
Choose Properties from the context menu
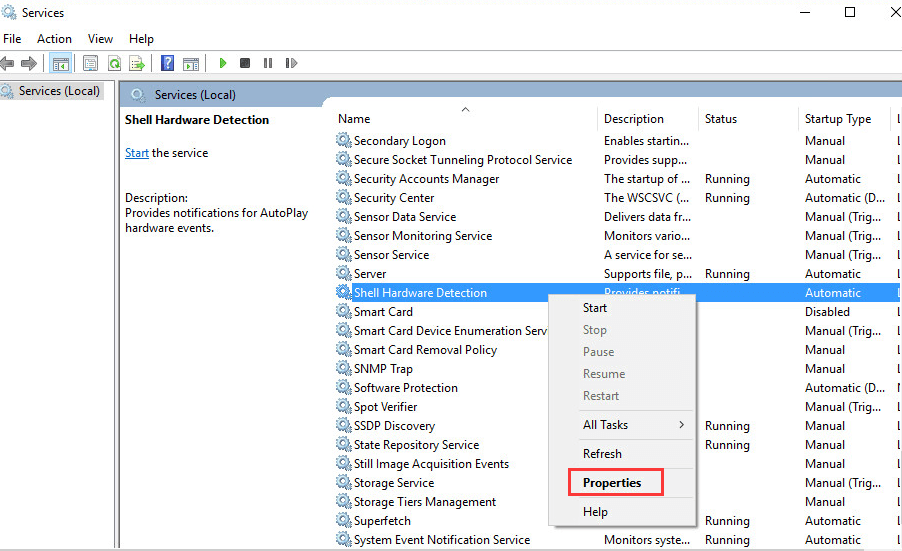tap(612, 482)
